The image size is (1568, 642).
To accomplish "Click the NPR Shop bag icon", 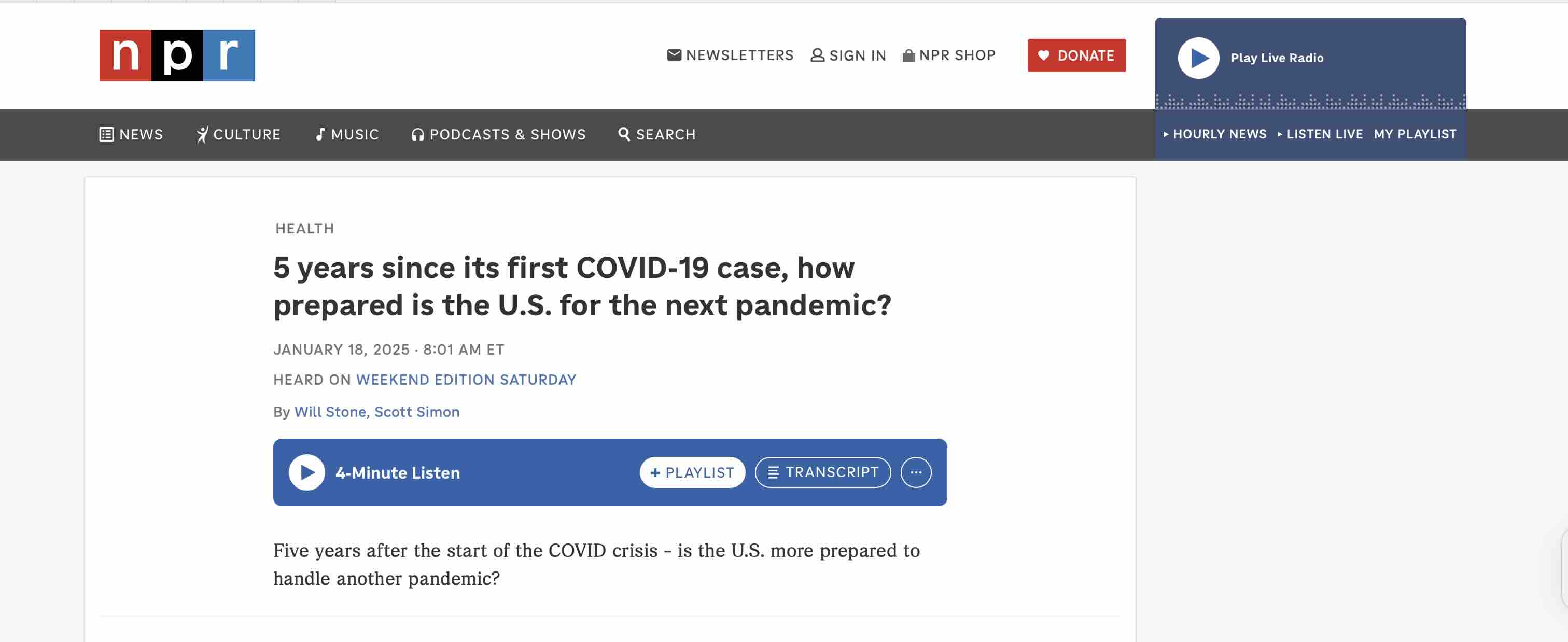I will (908, 55).
